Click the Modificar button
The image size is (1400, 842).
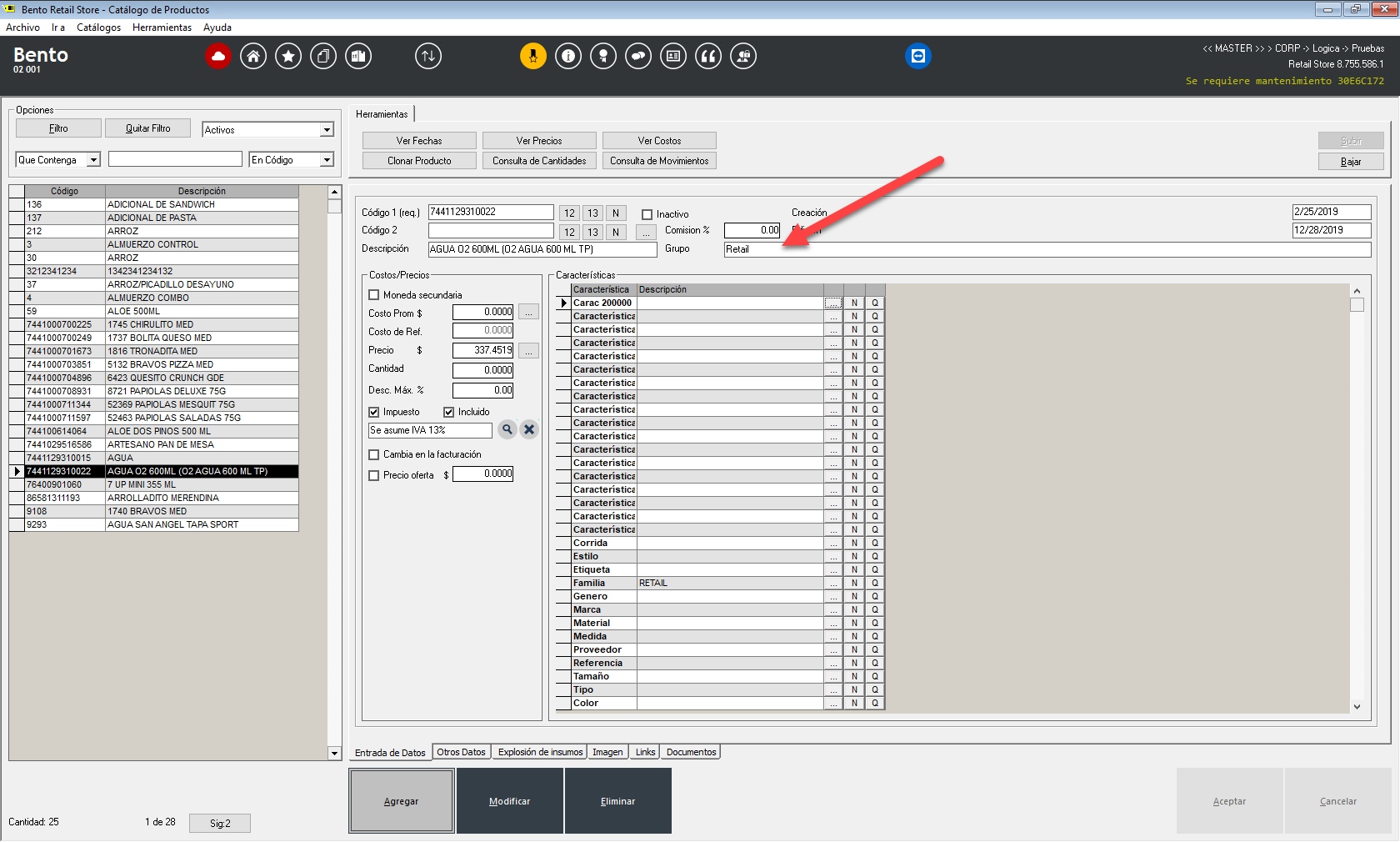tap(510, 801)
